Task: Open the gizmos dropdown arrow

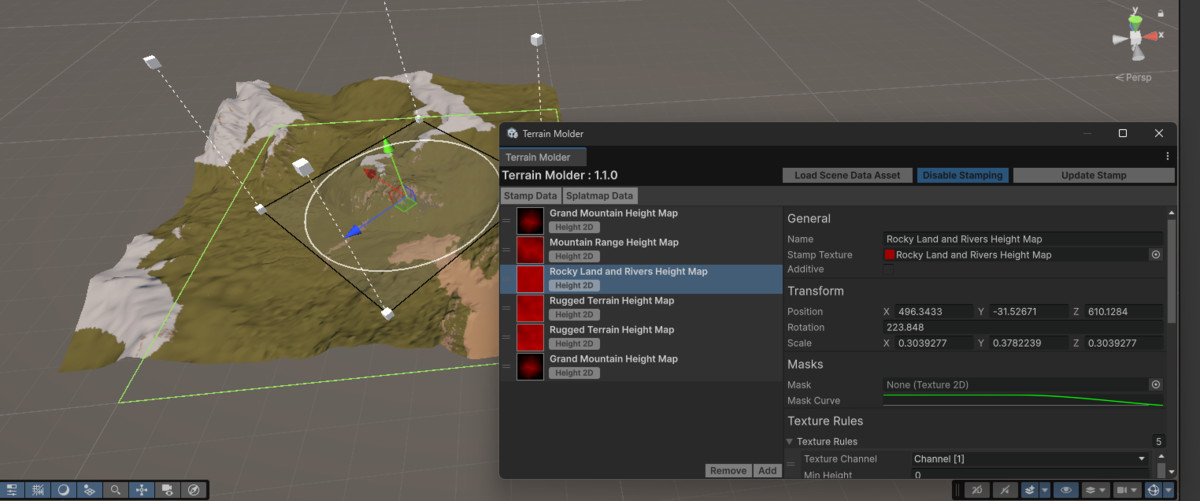Action: (1168, 490)
